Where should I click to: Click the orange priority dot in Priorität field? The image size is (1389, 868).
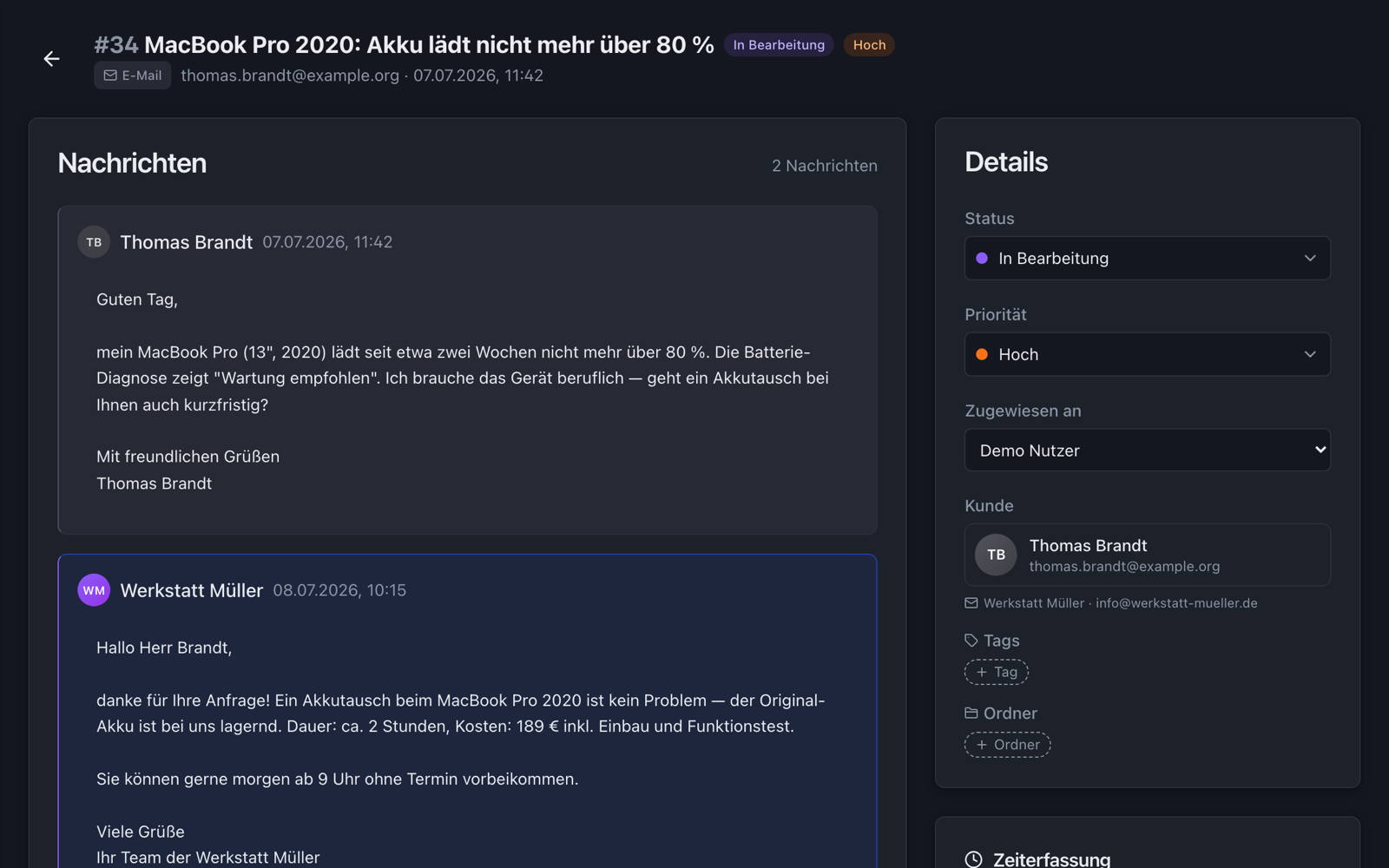click(982, 354)
